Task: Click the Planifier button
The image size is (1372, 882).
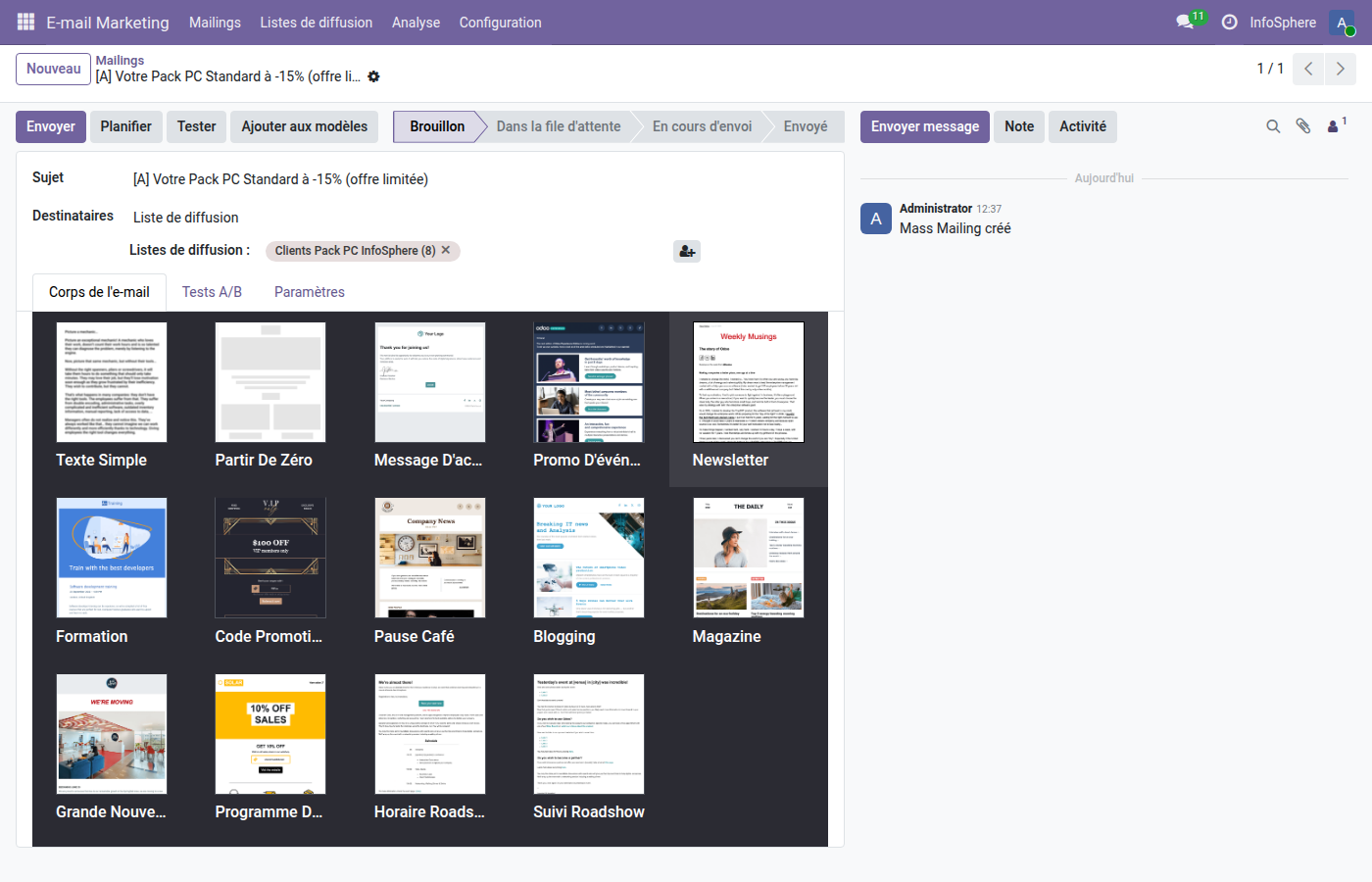Action: (x=125, y=126)
